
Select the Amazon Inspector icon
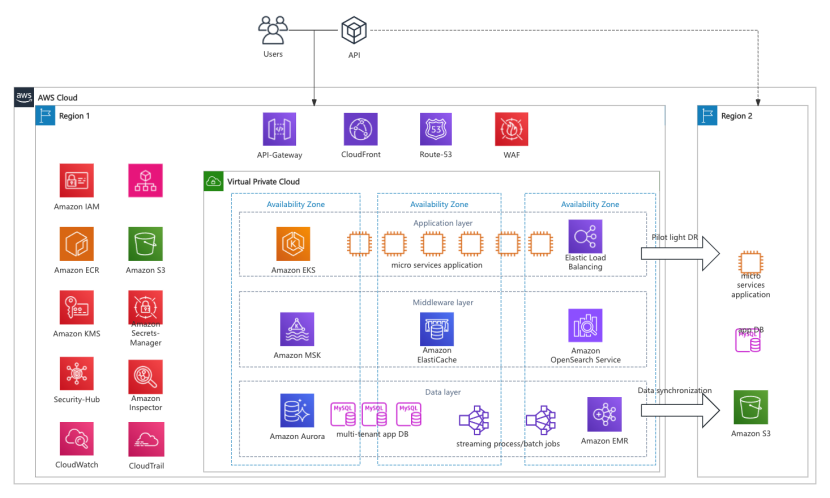pos(146,377)
